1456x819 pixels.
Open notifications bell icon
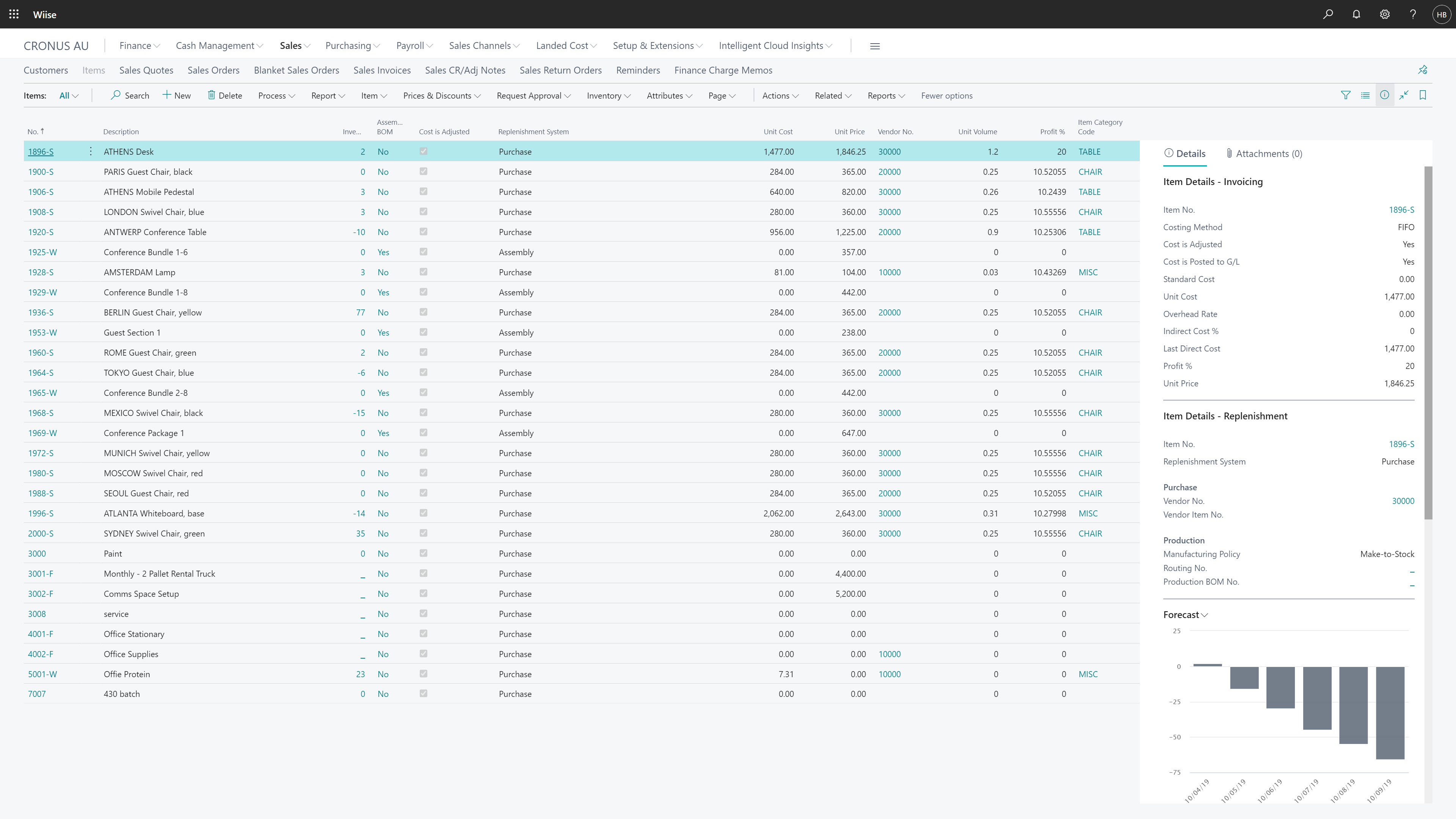[1356, 14]
